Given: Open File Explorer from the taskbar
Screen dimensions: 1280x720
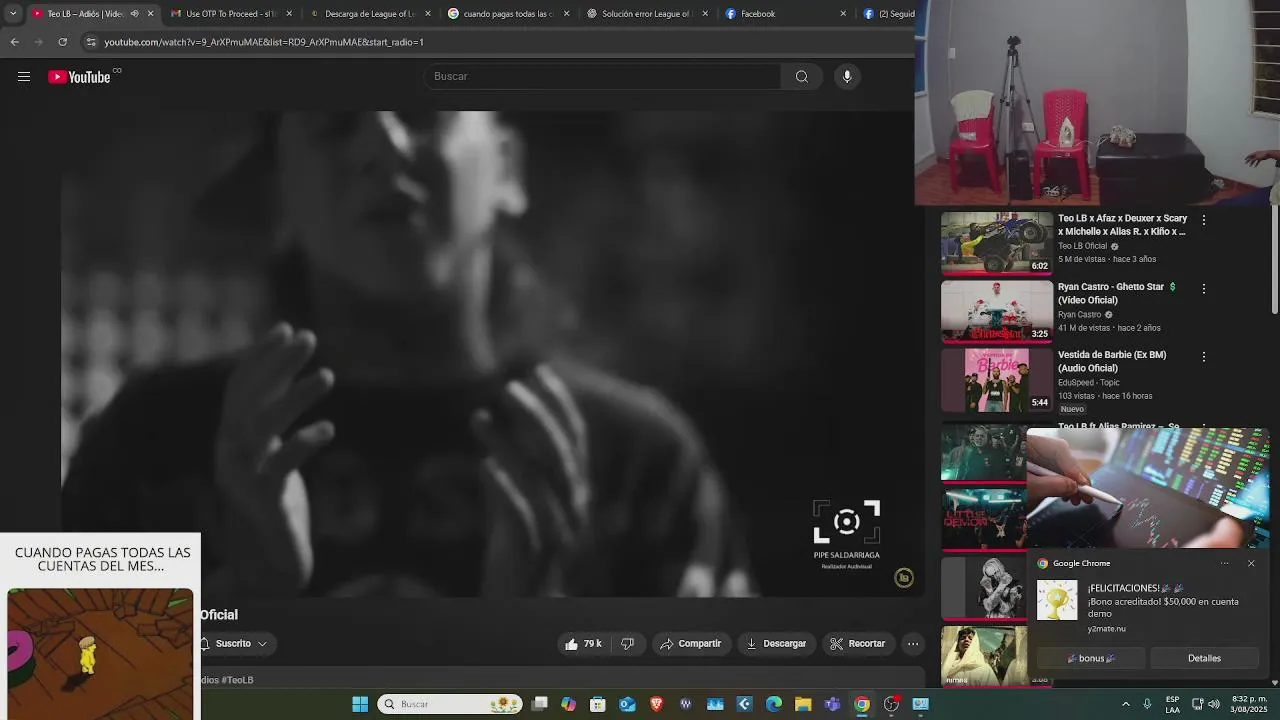Looking at the screenshot, I should pos(803,704).
